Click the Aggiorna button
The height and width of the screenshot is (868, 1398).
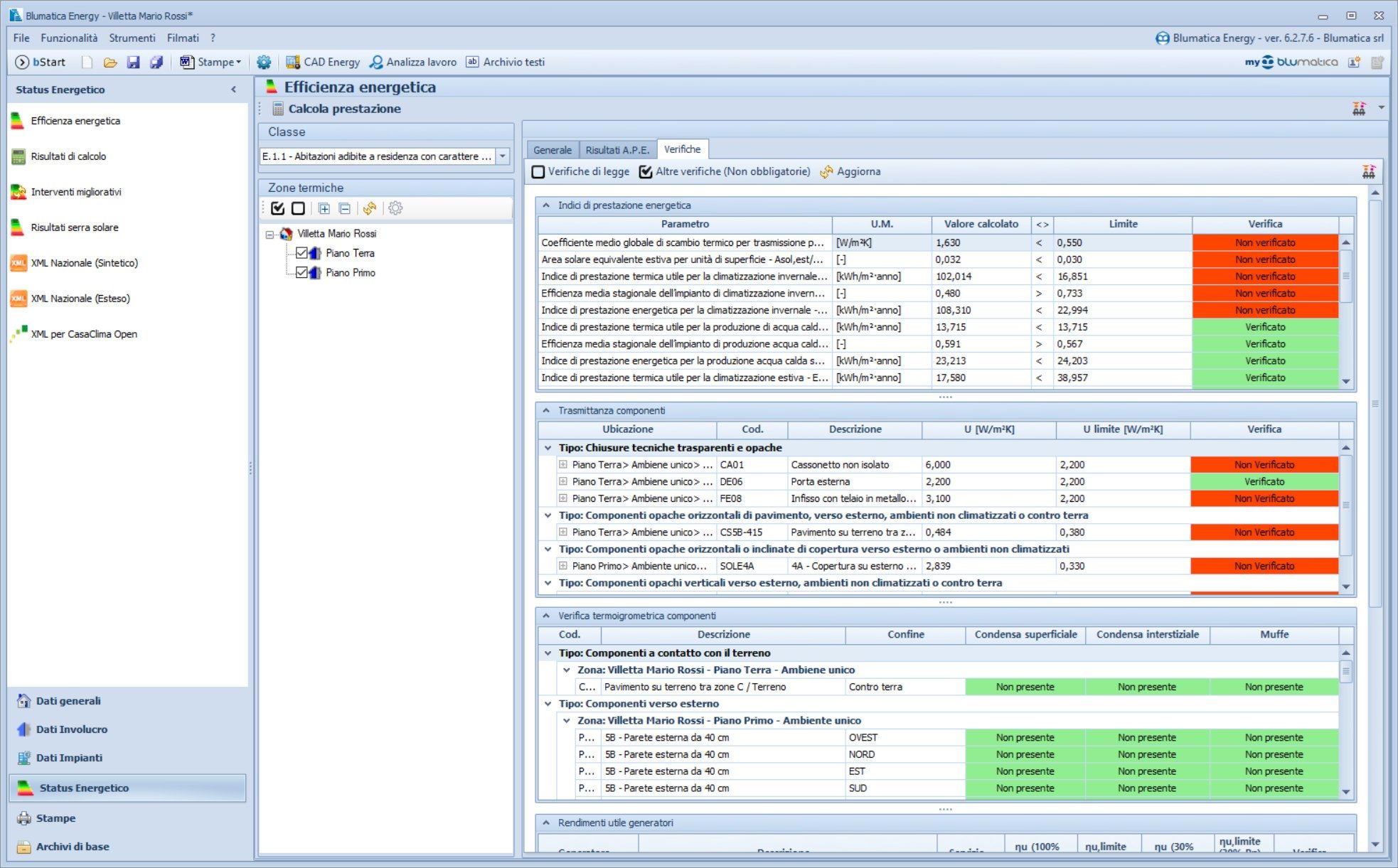[850, 172]
